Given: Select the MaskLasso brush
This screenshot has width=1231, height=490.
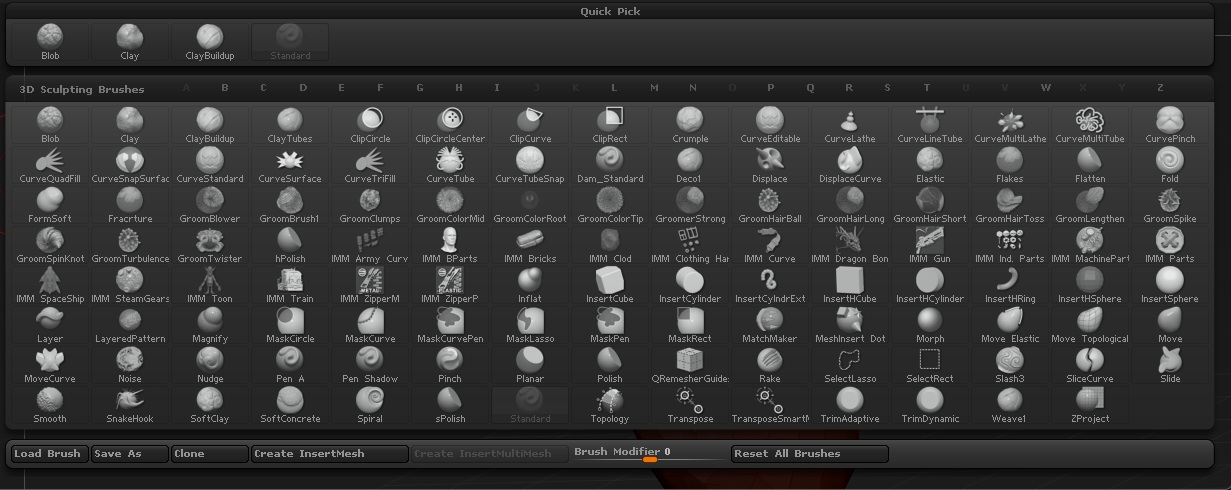Looking at the screenshot, I should point(530,326).
